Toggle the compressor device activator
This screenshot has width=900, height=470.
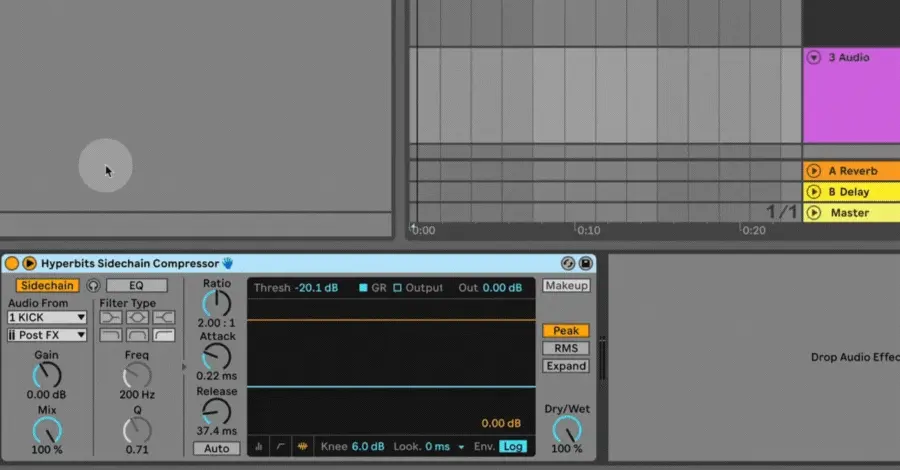(11, 263)
